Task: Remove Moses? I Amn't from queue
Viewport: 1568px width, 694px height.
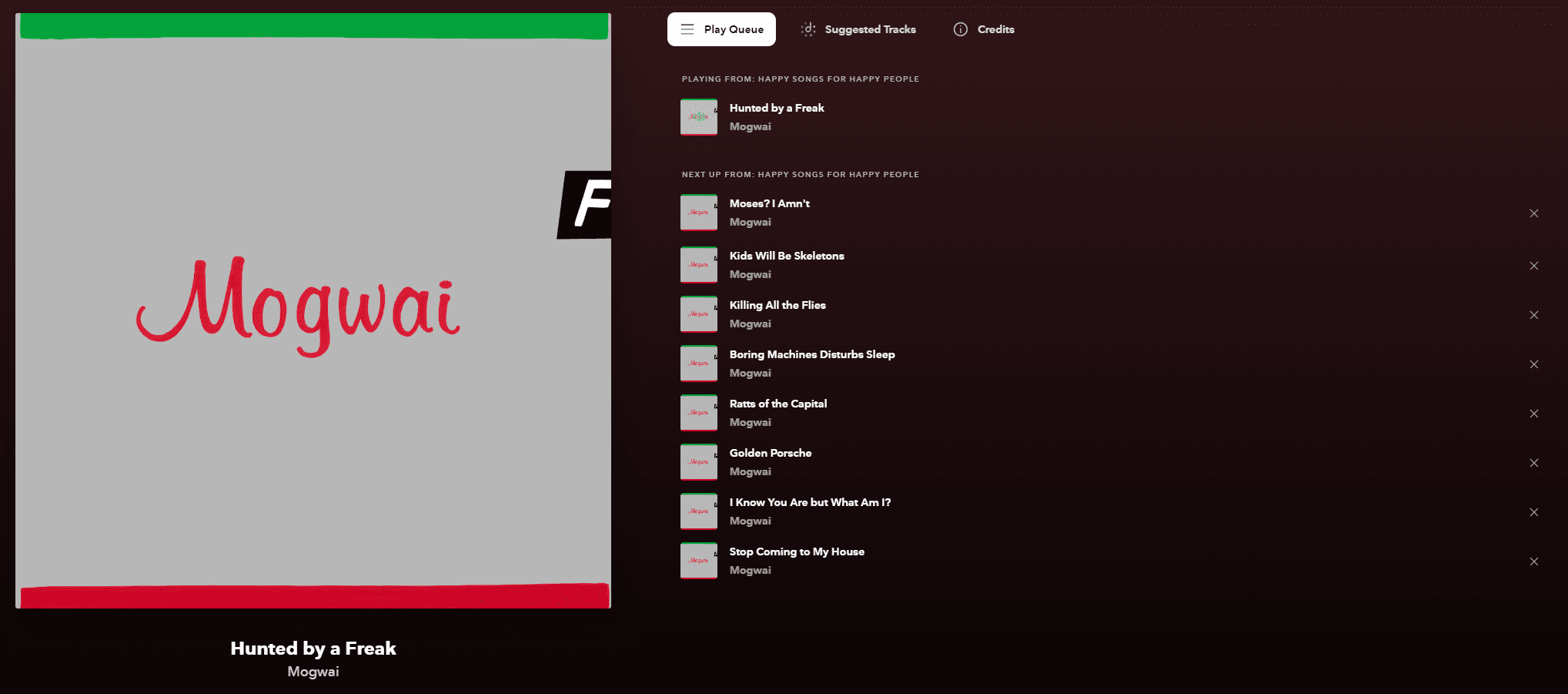Action: click(x=1534, y=213)
